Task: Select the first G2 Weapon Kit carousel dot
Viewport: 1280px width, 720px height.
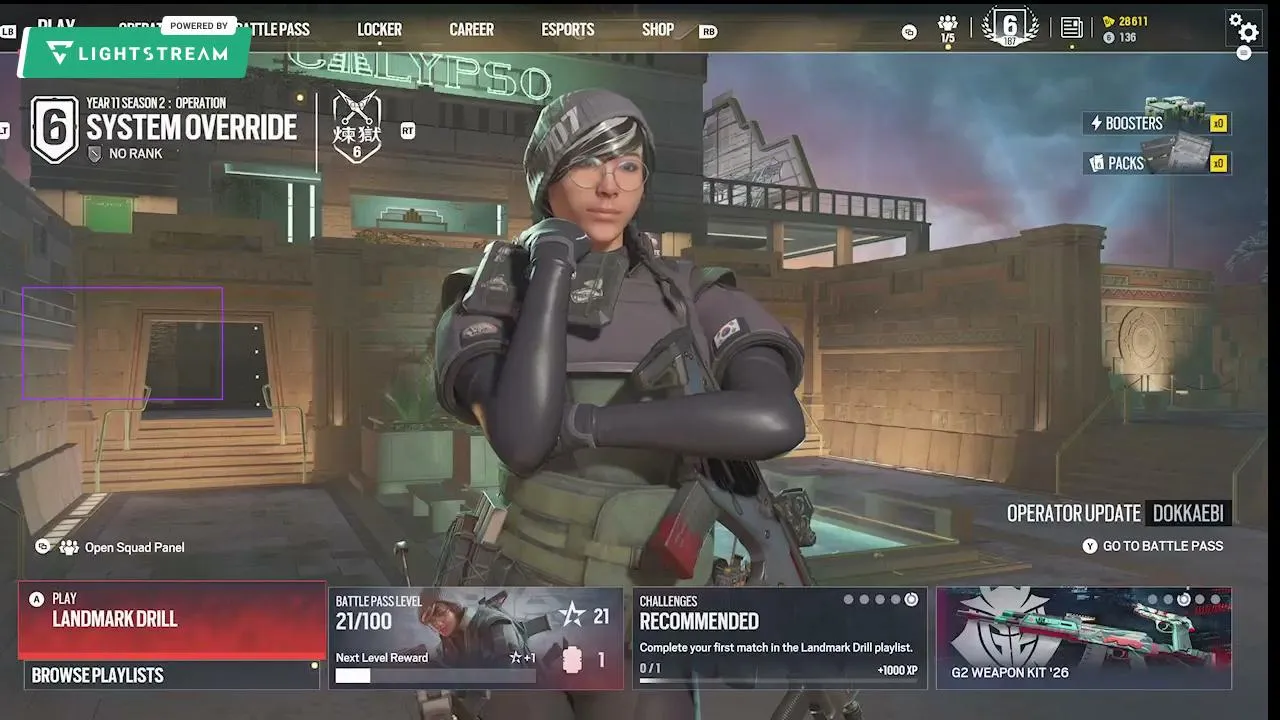Action: 1152,600
